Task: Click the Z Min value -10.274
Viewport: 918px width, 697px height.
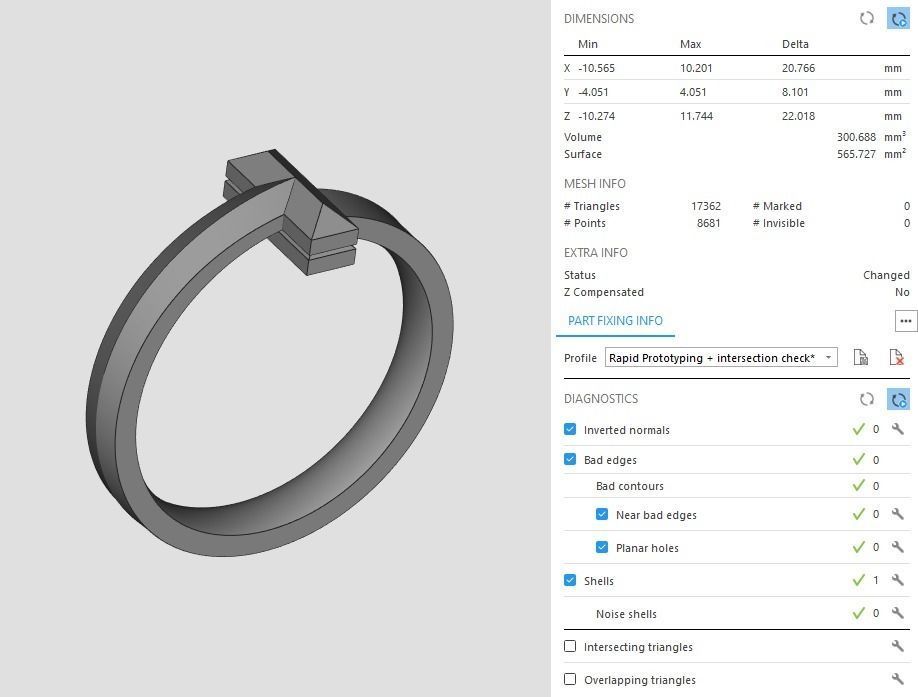Action: coord(596,116)
